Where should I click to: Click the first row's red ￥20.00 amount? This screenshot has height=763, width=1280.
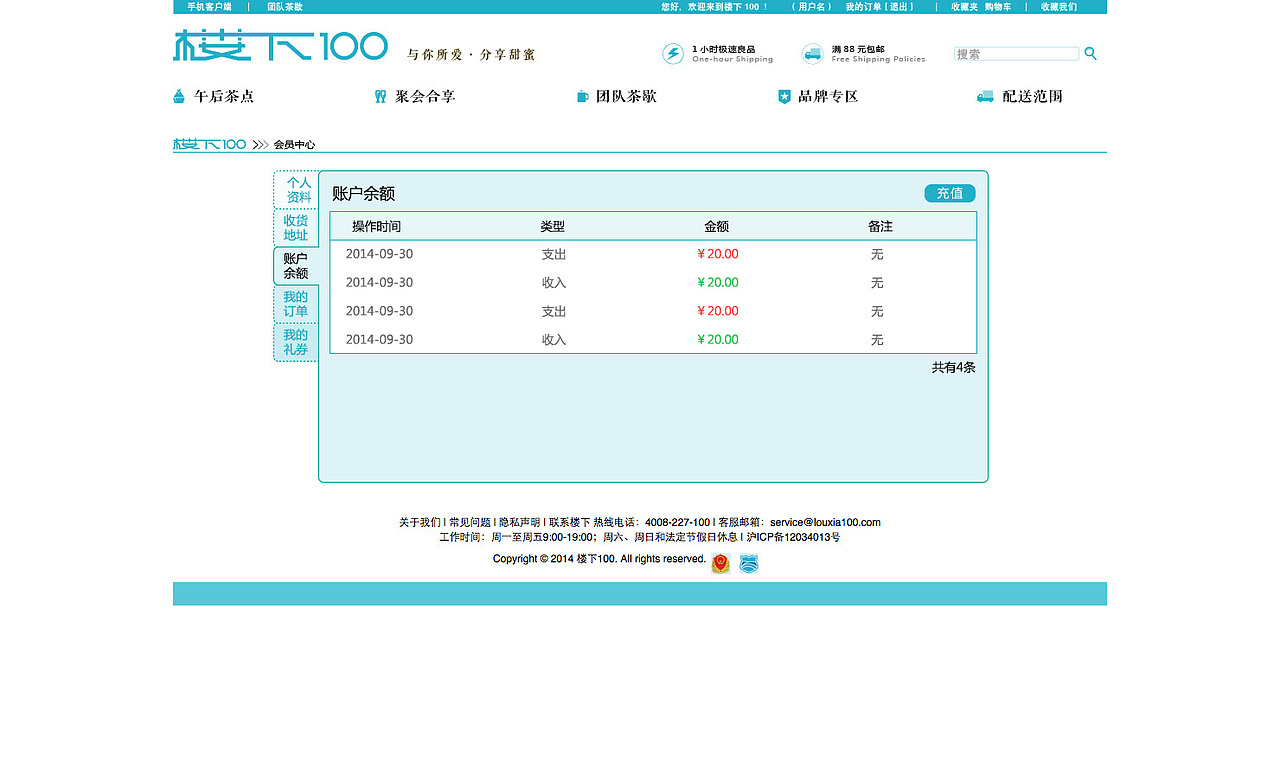pos(718,254)
